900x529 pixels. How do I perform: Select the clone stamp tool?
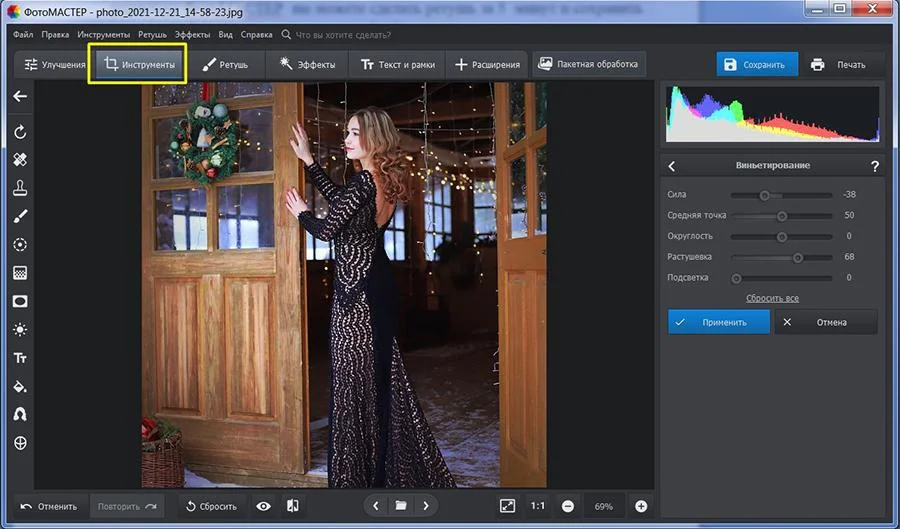(20, 188)
